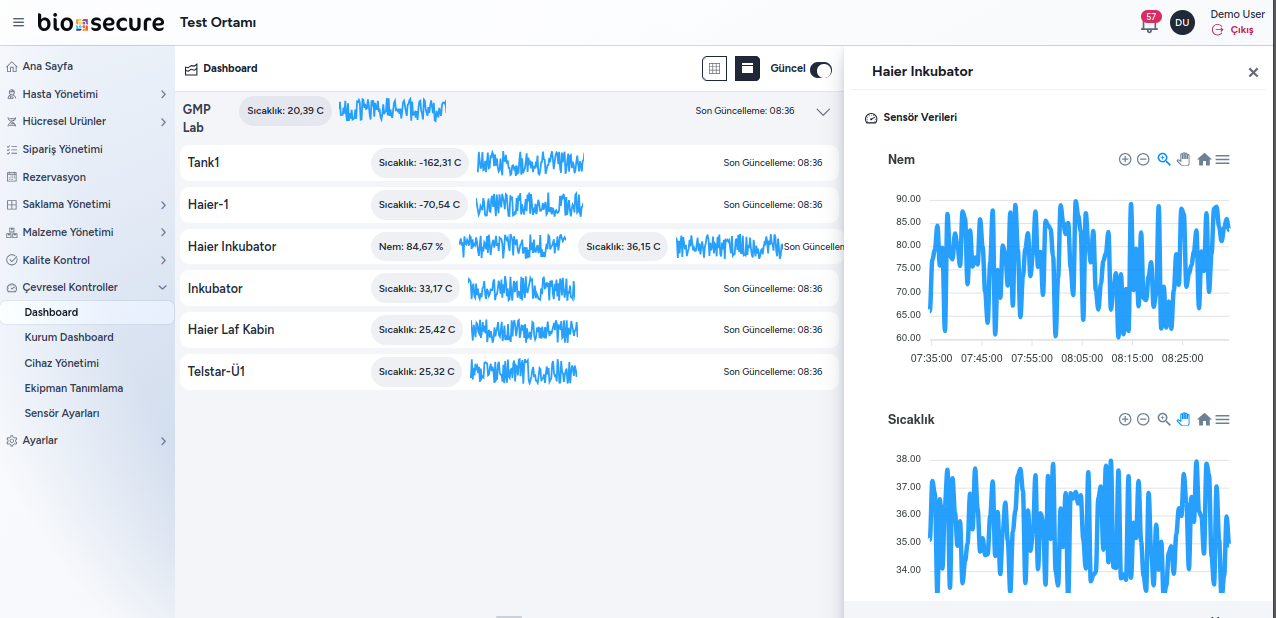Select magnifier zoom tool on Sıcaklık chart
The height and width of the screenshot is (618, 1276).
tap(1164, 419)
